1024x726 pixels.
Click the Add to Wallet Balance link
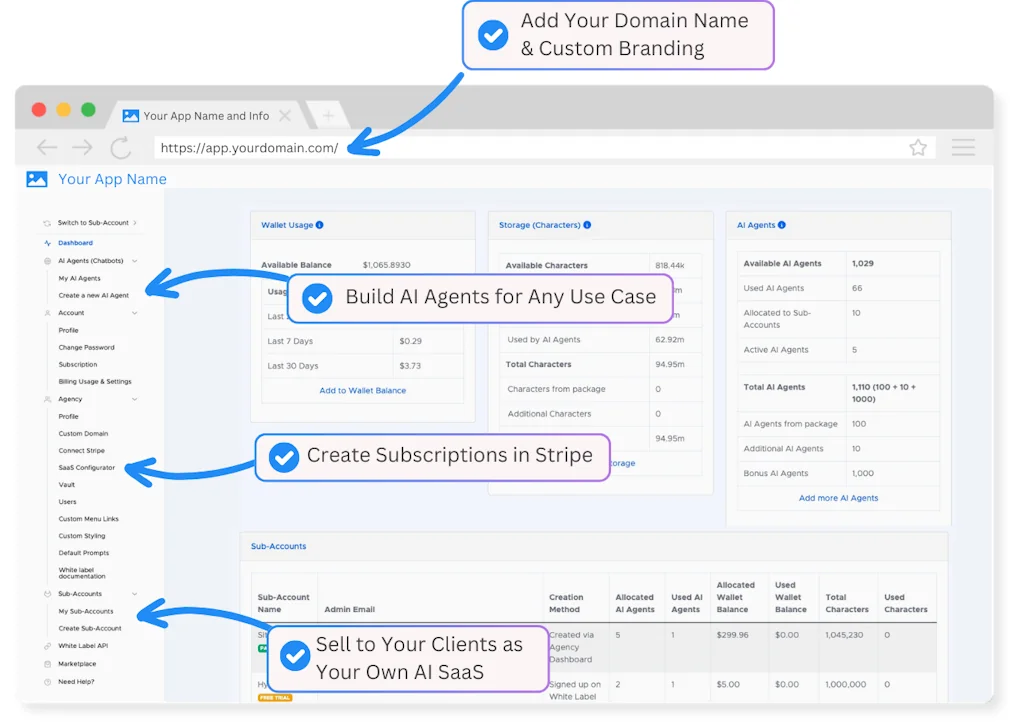[x=362, y=390]
